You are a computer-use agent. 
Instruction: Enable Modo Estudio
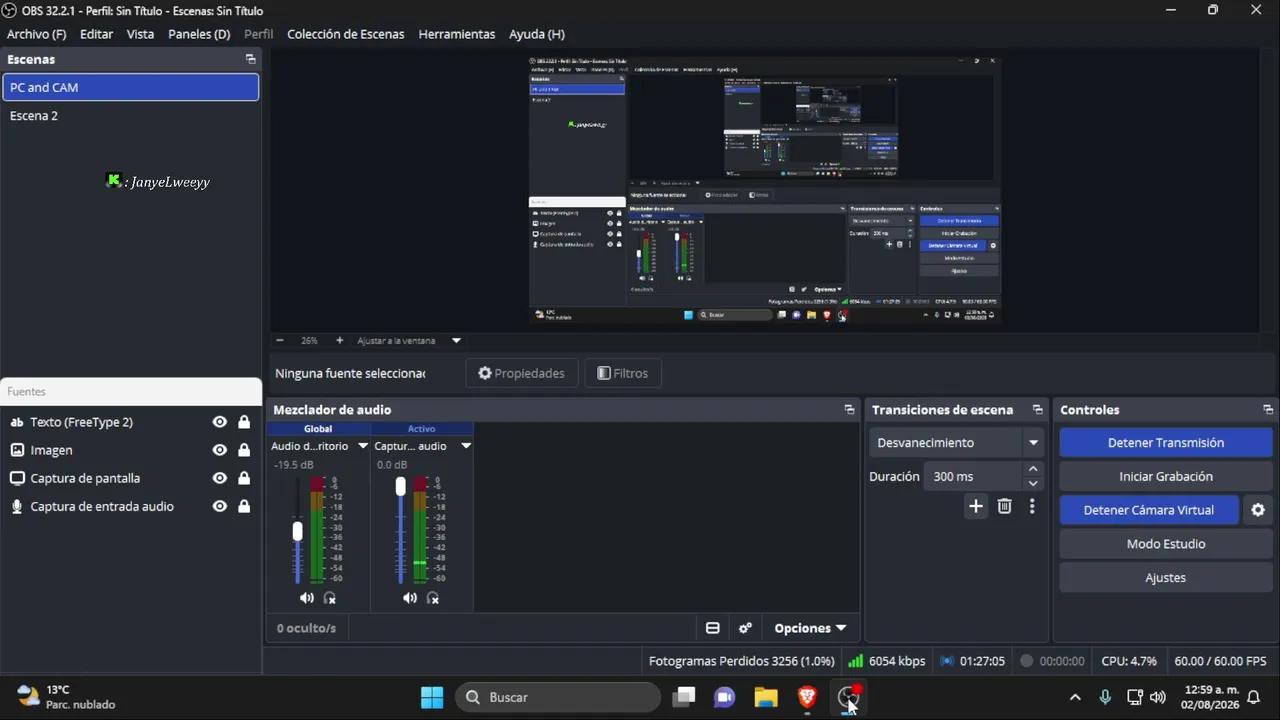point(1166,544)
